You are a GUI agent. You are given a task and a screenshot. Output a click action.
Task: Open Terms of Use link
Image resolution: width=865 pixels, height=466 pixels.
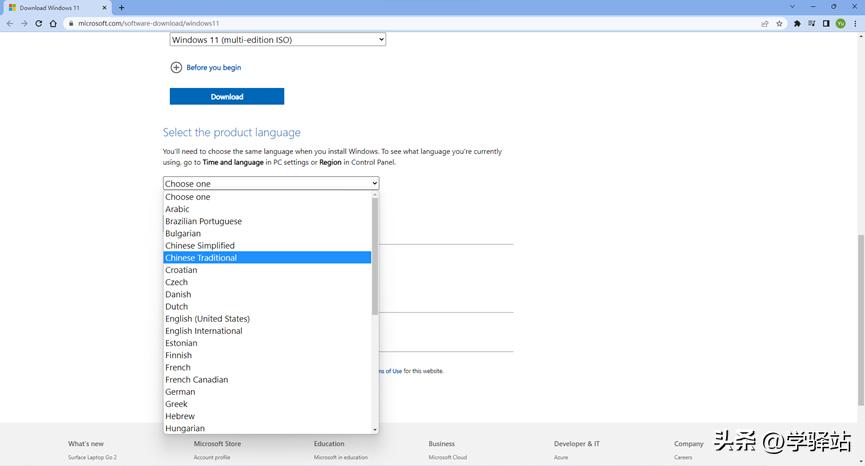click(x=391, y=371)
